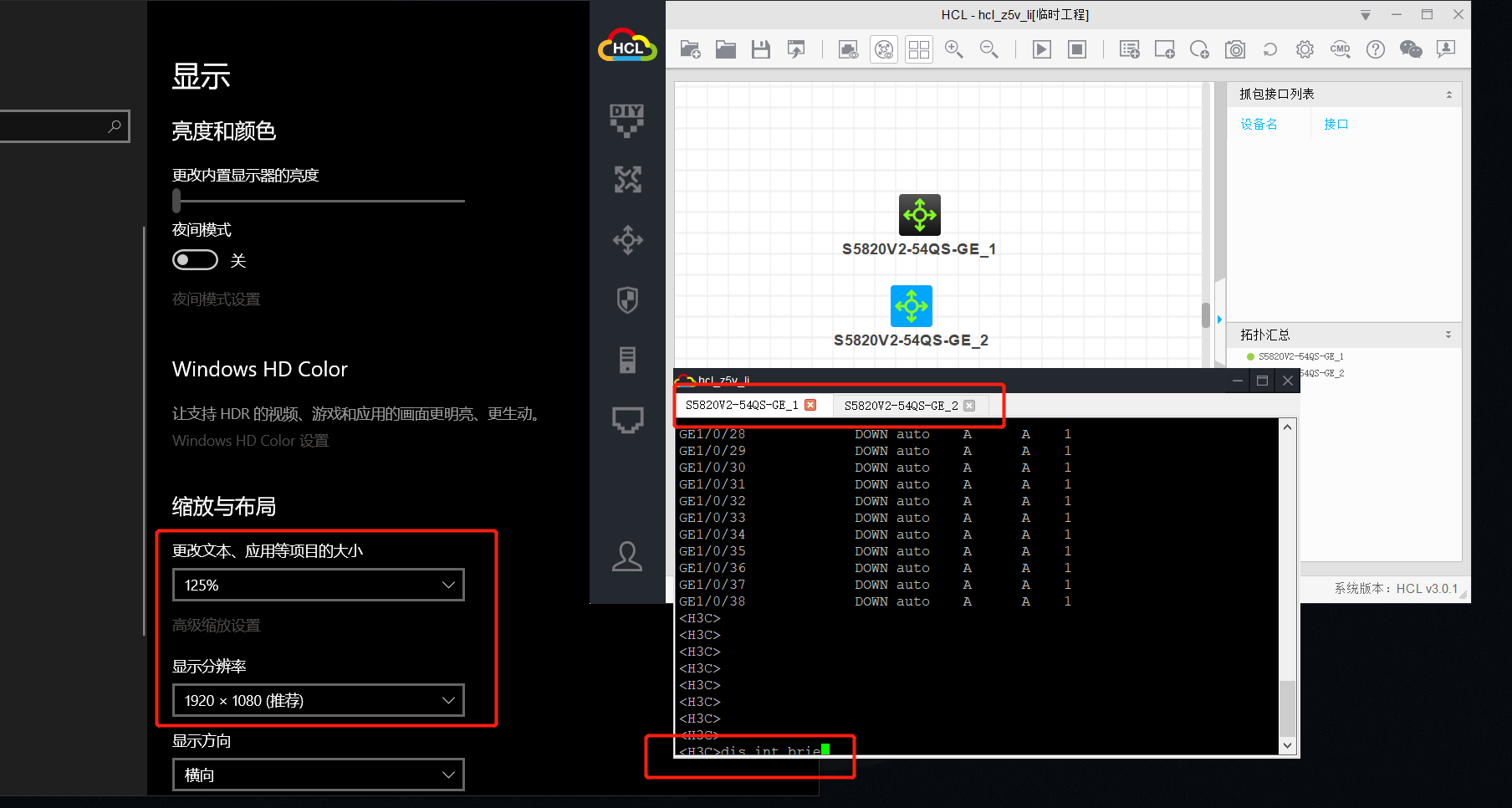1512x808 pixels.
Task: Close the S5820V2-54QS-GE_1 terminal tab
Action: click(x=810, y=406)
